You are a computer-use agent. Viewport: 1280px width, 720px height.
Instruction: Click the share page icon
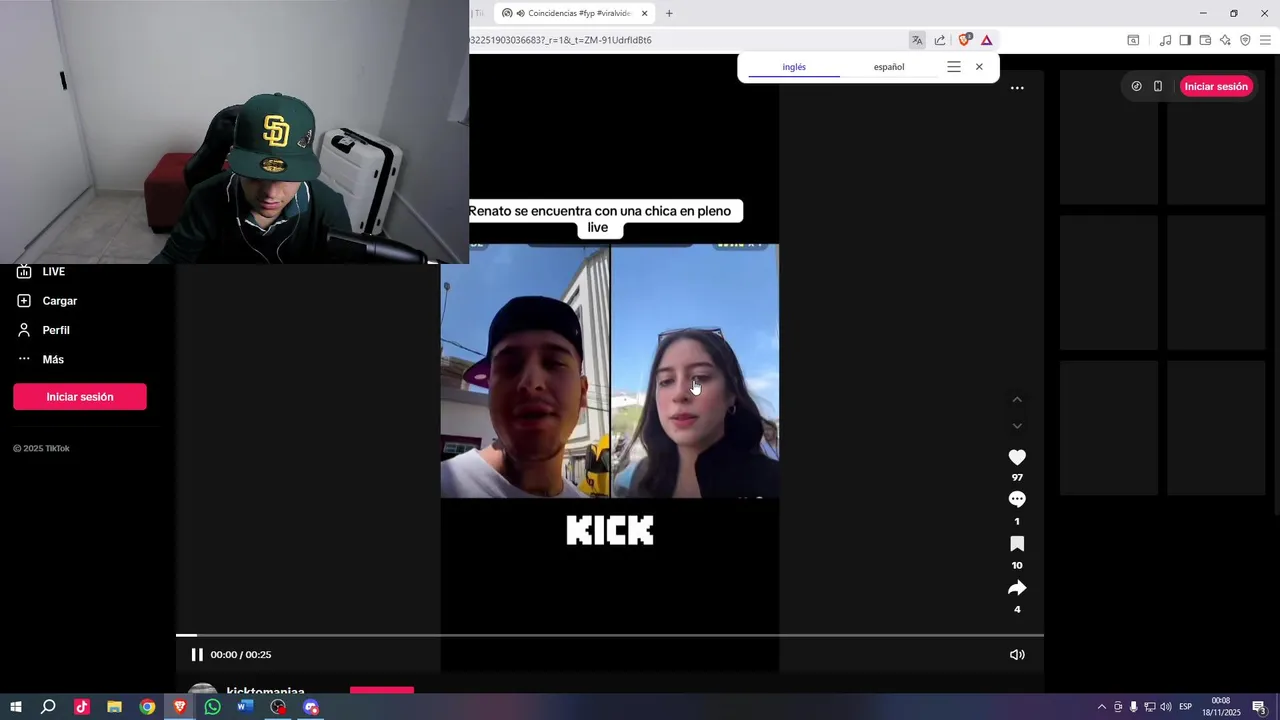point(940,40)
